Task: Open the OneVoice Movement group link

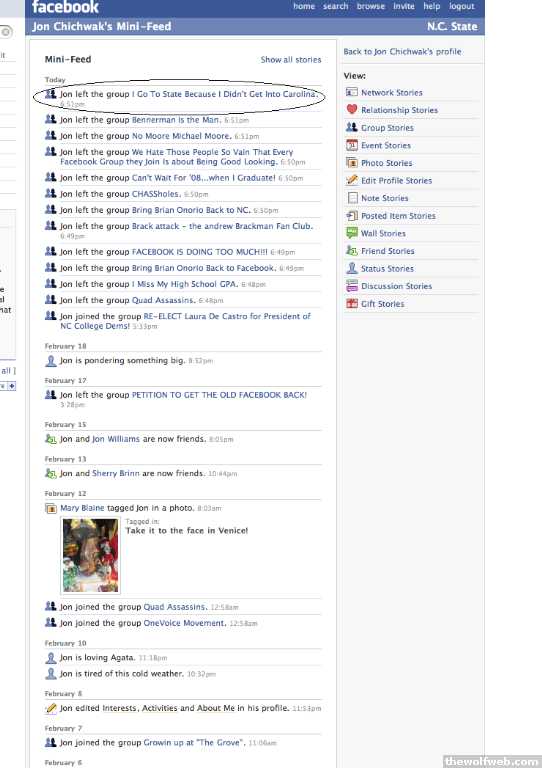Action: [x=184, y=623]
